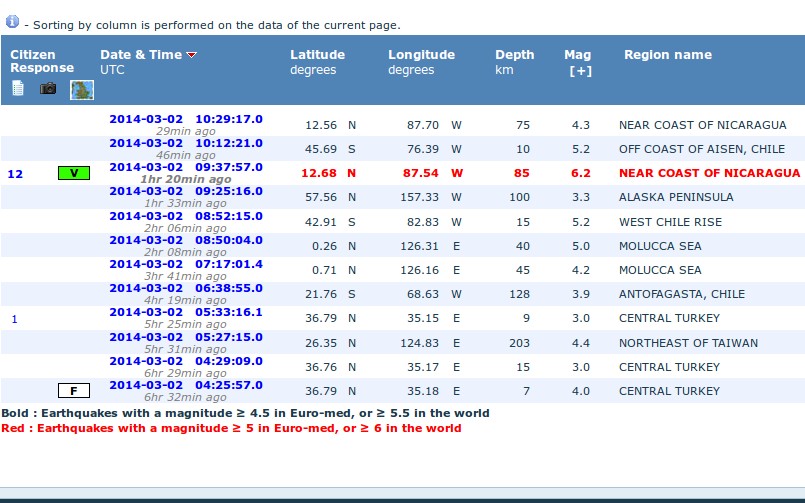Sort table by Latitude column
This screenshot has height=503, width=805.
coord(317,55)
